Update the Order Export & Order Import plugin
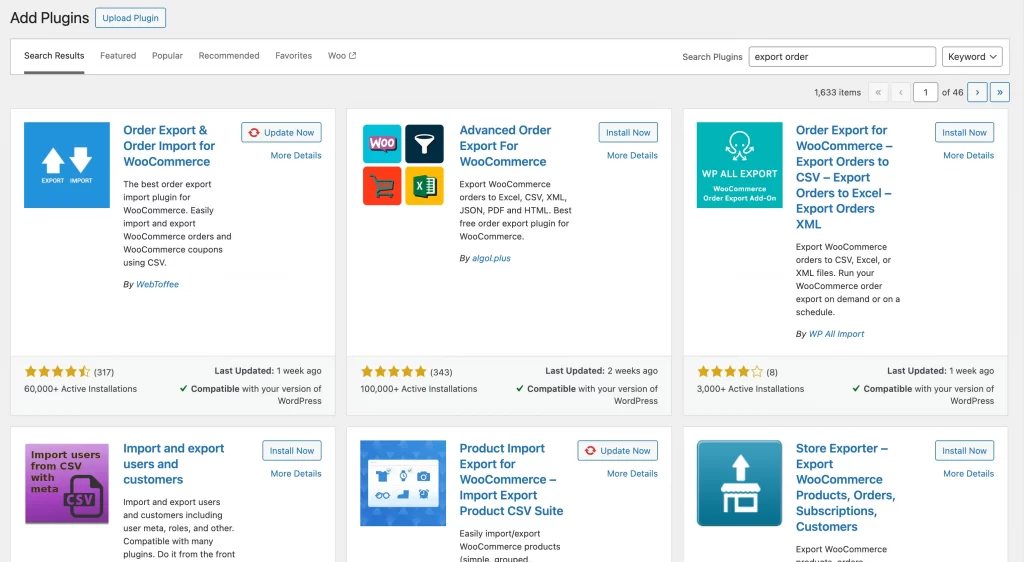1024x562 pixels. 281,133
